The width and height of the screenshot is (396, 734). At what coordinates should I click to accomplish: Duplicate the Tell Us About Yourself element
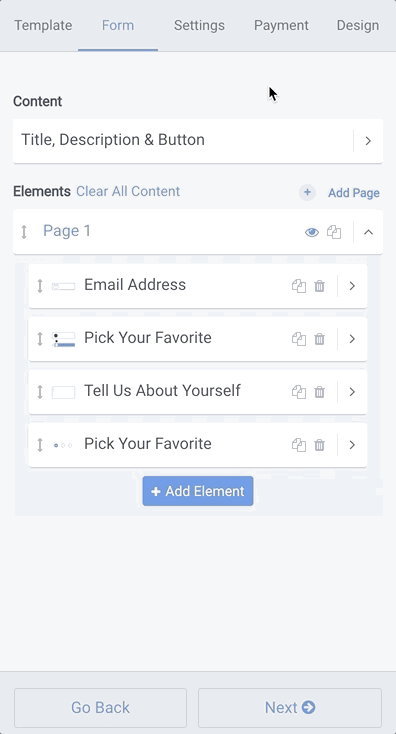299,392
